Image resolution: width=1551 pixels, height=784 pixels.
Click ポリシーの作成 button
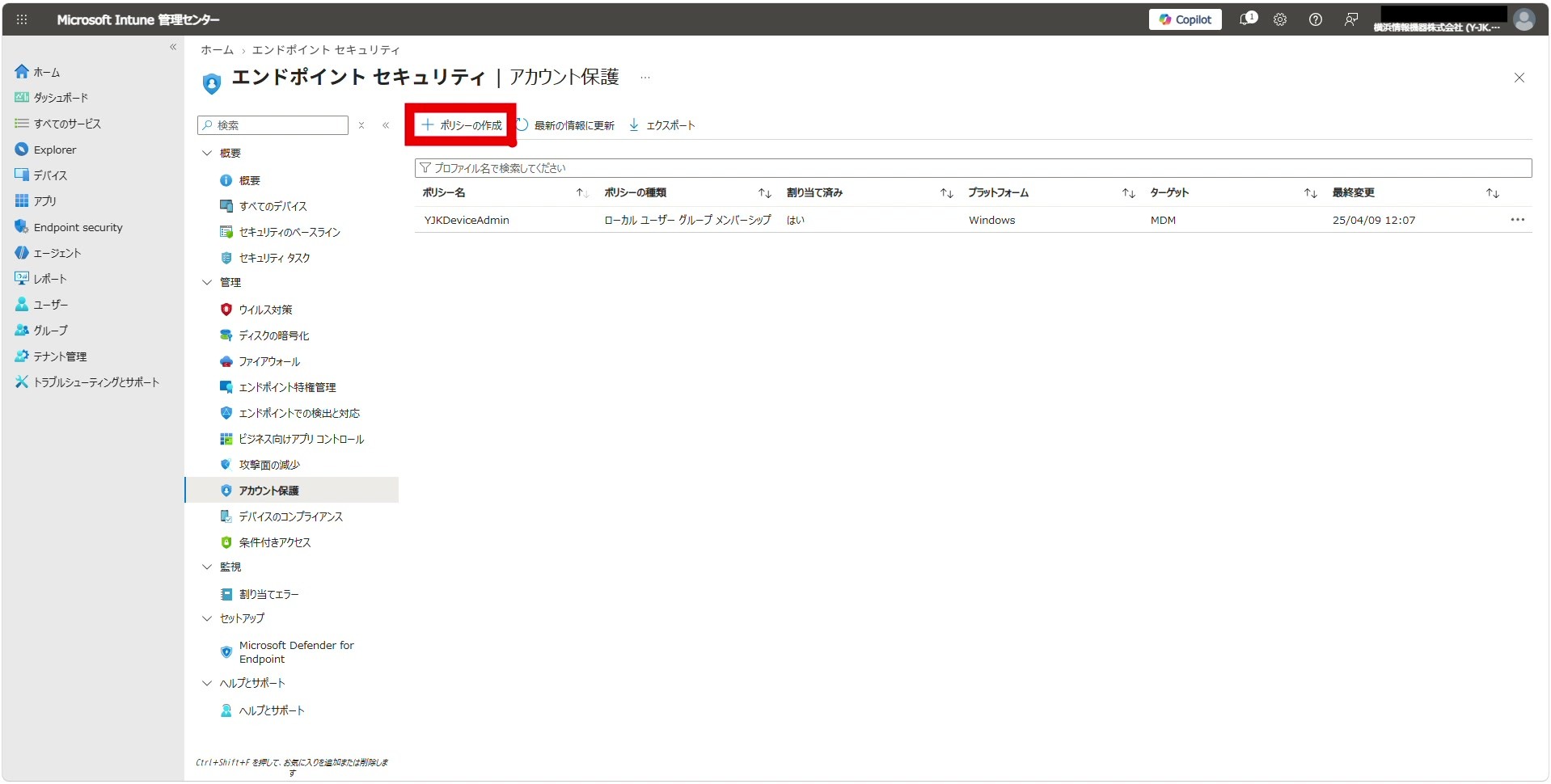(462, 125)
